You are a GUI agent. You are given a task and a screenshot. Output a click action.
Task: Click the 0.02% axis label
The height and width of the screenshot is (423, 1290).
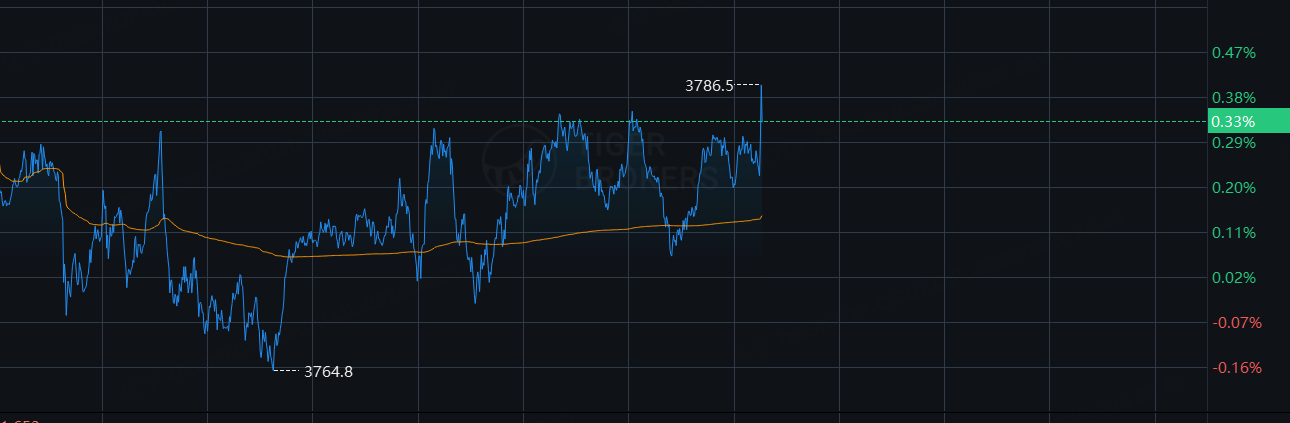[x=1233, y=277]
